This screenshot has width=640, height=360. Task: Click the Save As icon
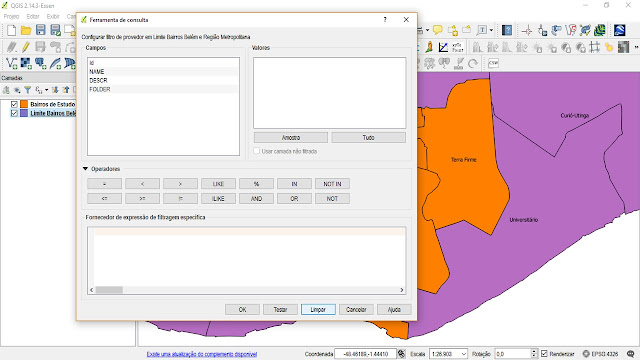coord(55,30)
